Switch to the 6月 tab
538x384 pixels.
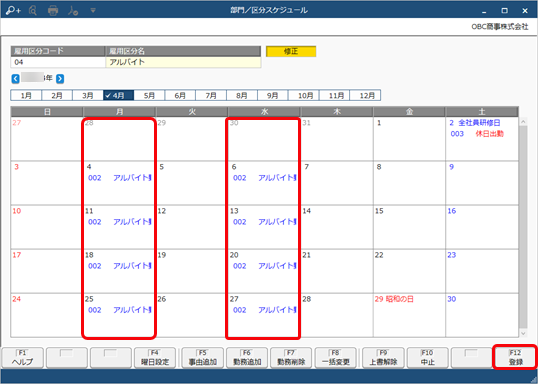tap(180, 95)
